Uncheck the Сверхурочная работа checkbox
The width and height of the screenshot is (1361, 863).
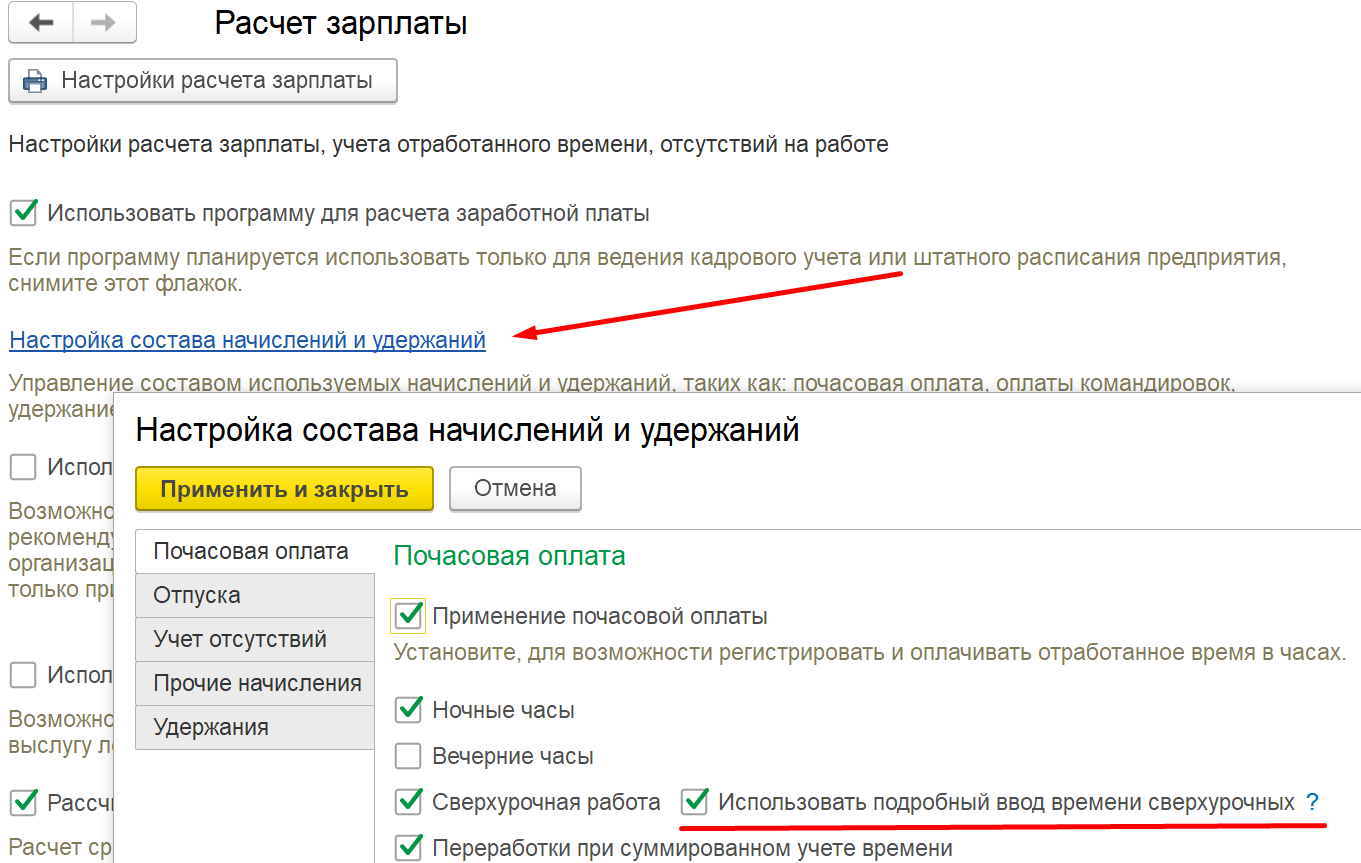[408, 802]
